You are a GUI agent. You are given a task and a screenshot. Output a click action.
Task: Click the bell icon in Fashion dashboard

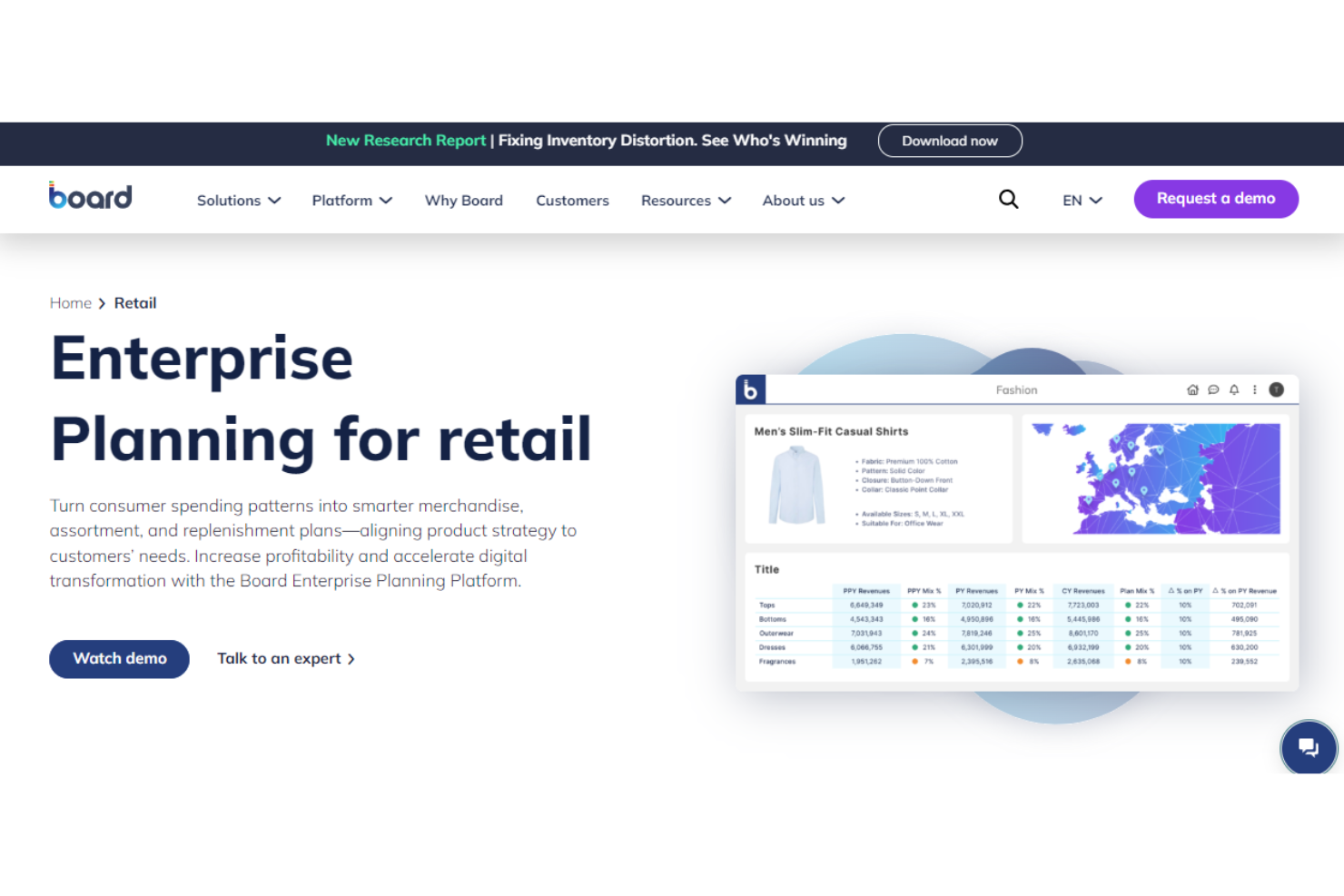[x=1234, y=389]
